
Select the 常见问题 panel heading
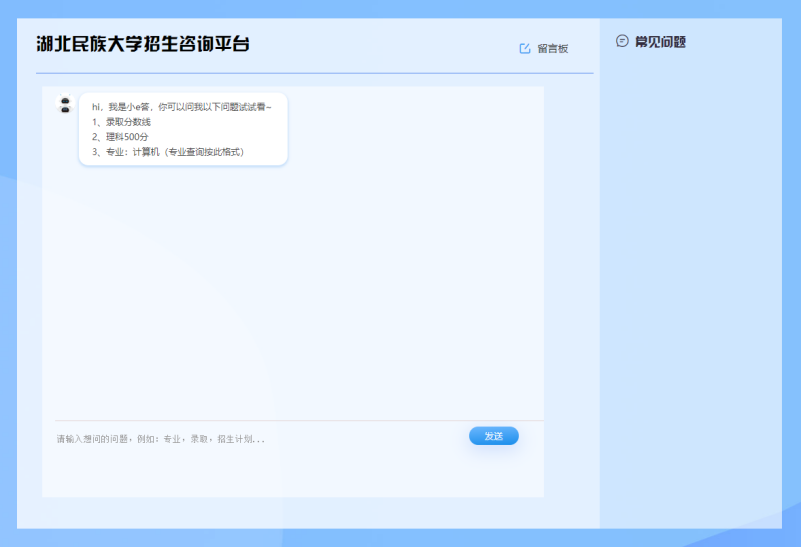(x=660, y=42)
